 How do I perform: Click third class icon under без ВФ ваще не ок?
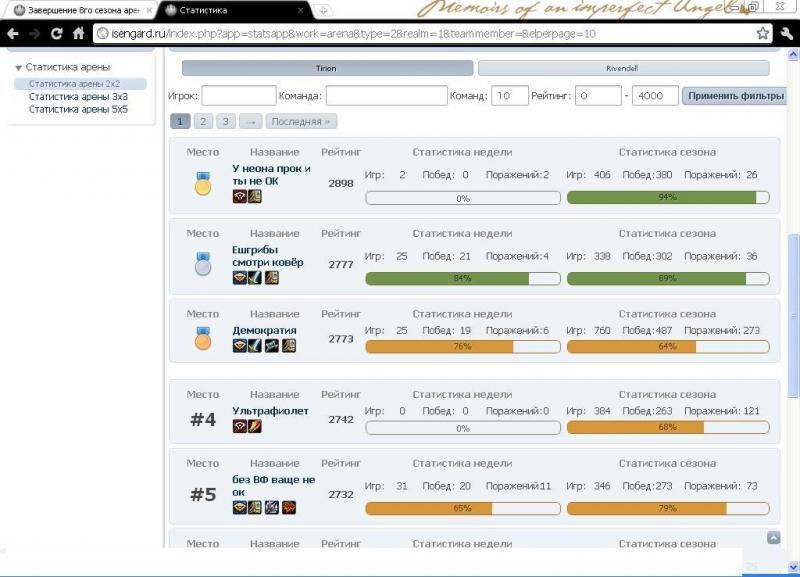pyautogui.click(x=272, y=507)
